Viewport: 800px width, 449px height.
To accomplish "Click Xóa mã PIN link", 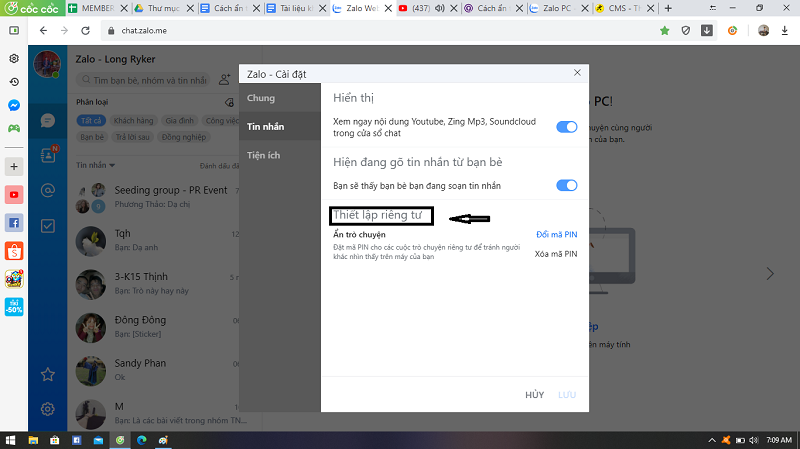I will [x=556, y=254].
